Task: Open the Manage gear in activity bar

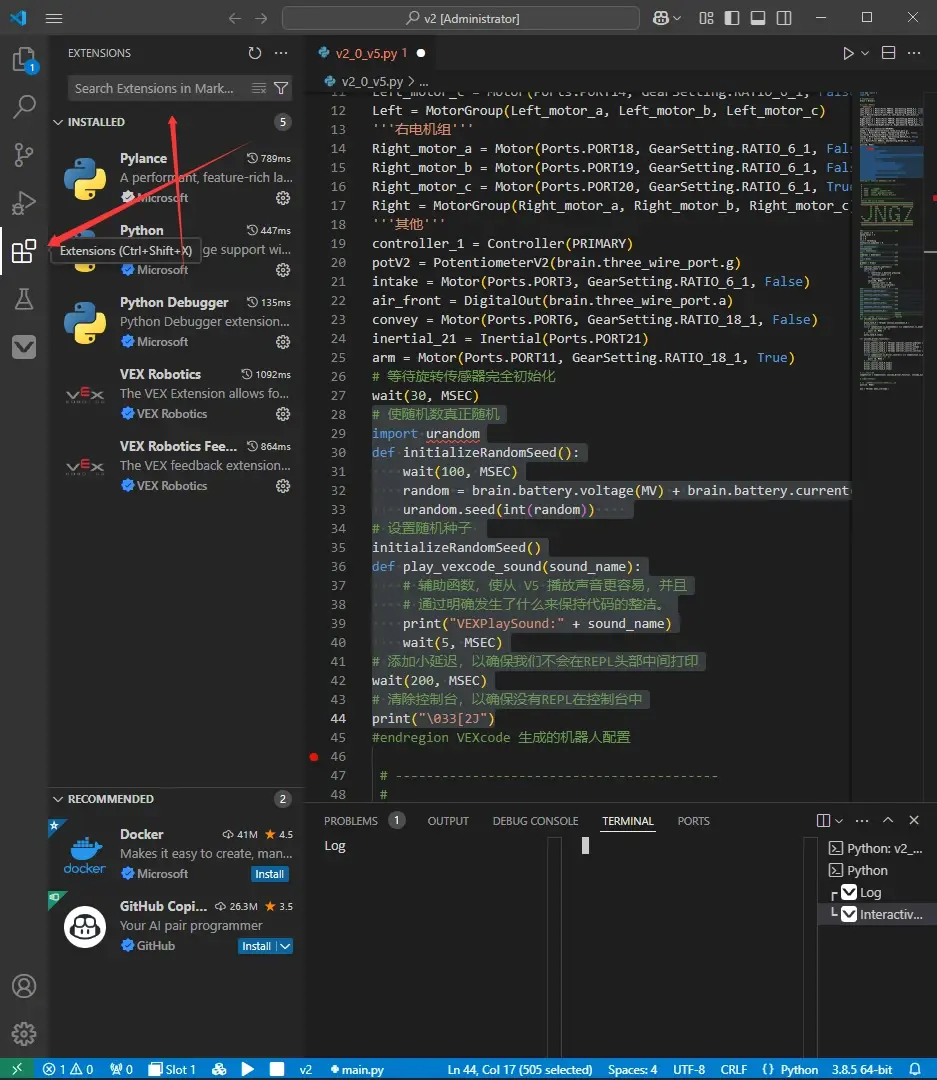Action: click(x=24, y=1034)
